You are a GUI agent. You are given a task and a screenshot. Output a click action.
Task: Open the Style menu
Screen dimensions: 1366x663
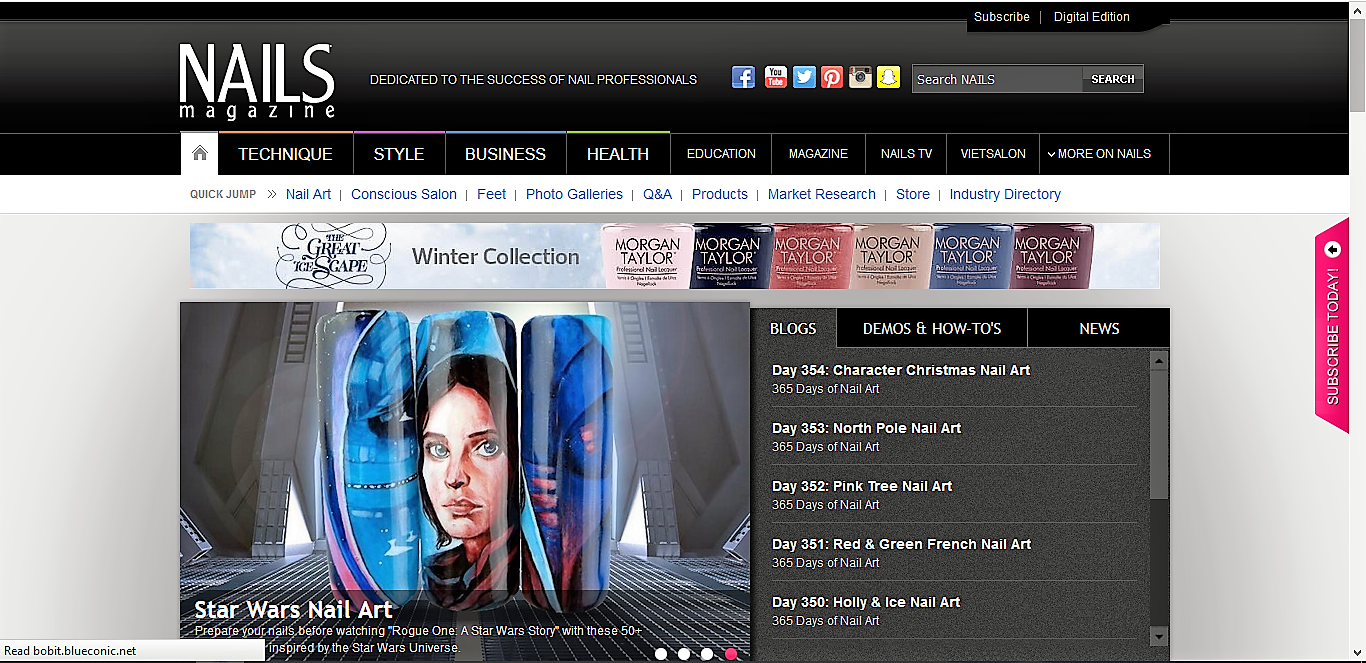pyautogui.click(x=399, y=154)
